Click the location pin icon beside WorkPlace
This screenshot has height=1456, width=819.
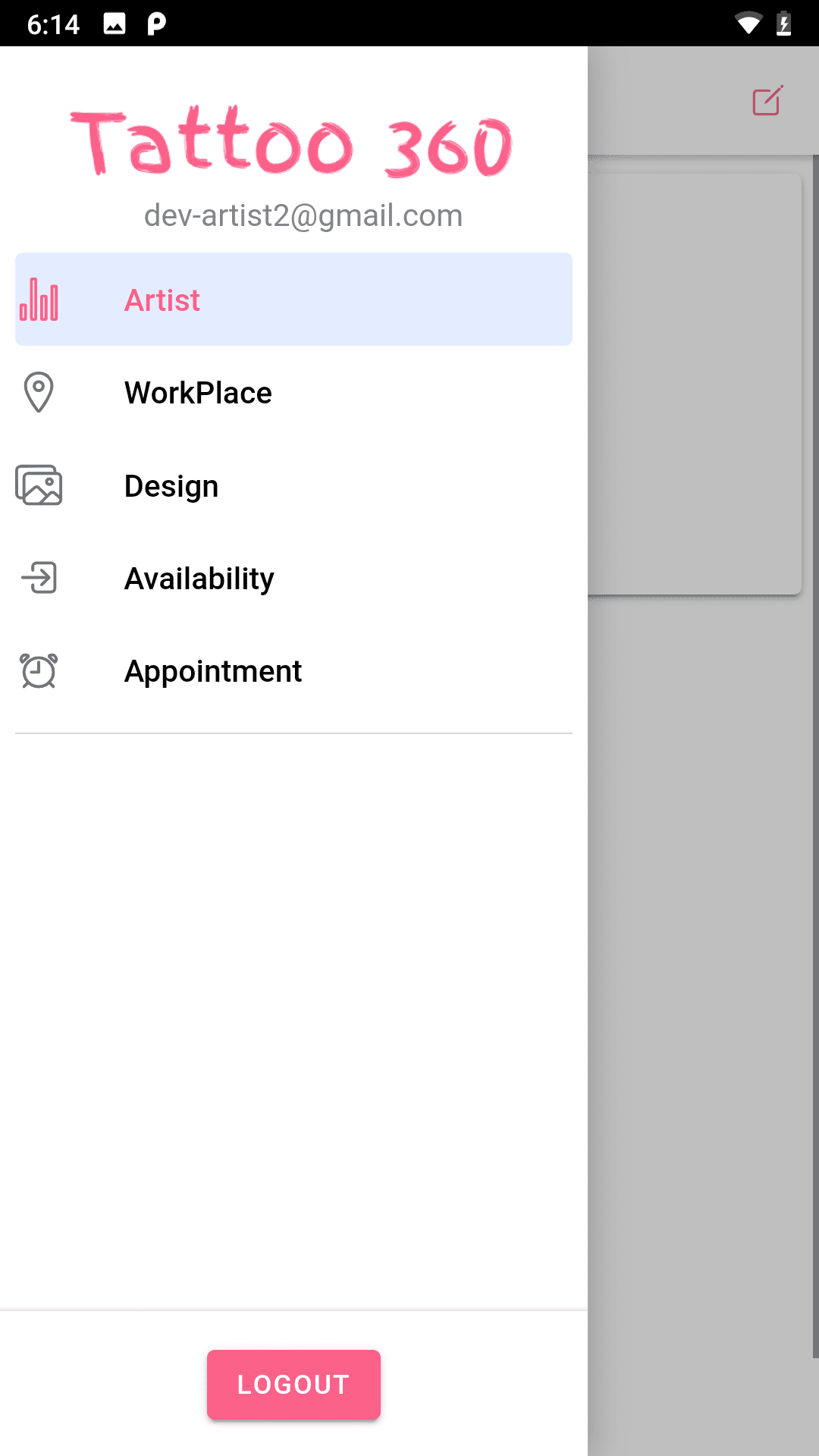coord(39,392)
